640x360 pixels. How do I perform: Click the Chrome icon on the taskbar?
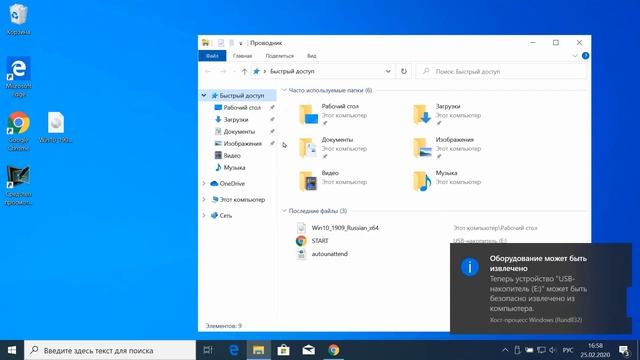[x=333, y=350]
